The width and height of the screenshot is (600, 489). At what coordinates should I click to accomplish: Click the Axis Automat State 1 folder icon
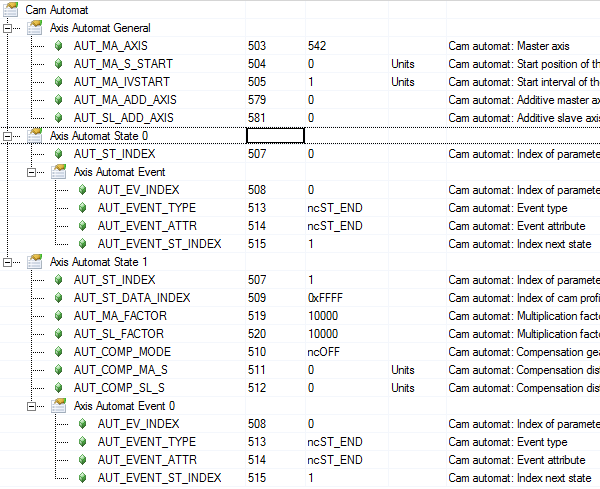click(x=34, y=262)
